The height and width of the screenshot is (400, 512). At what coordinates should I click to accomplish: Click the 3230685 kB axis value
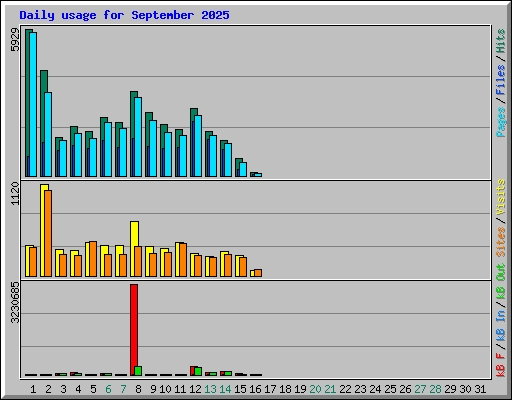(15, 303)
